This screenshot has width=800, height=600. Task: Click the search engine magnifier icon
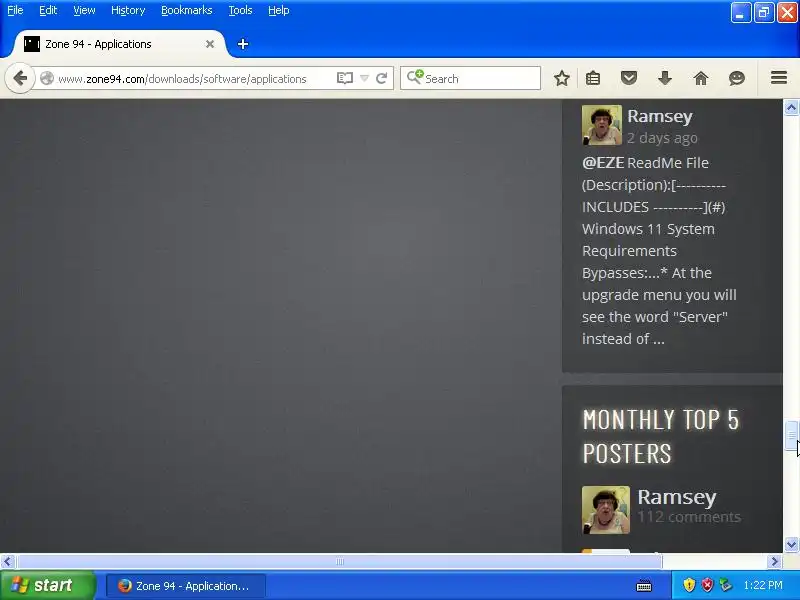point(415,78)
